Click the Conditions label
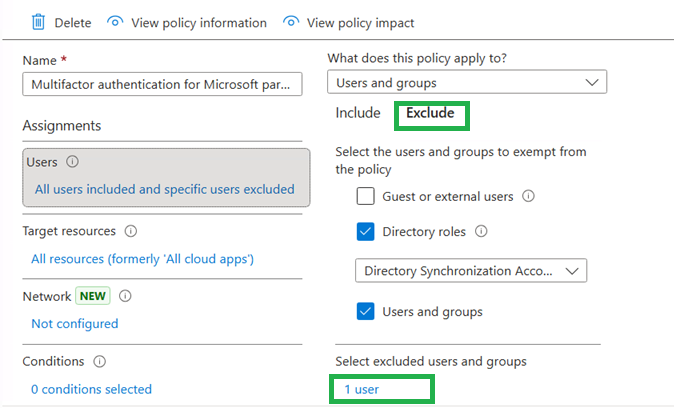 pyautogui.click(x=53, y=361)
